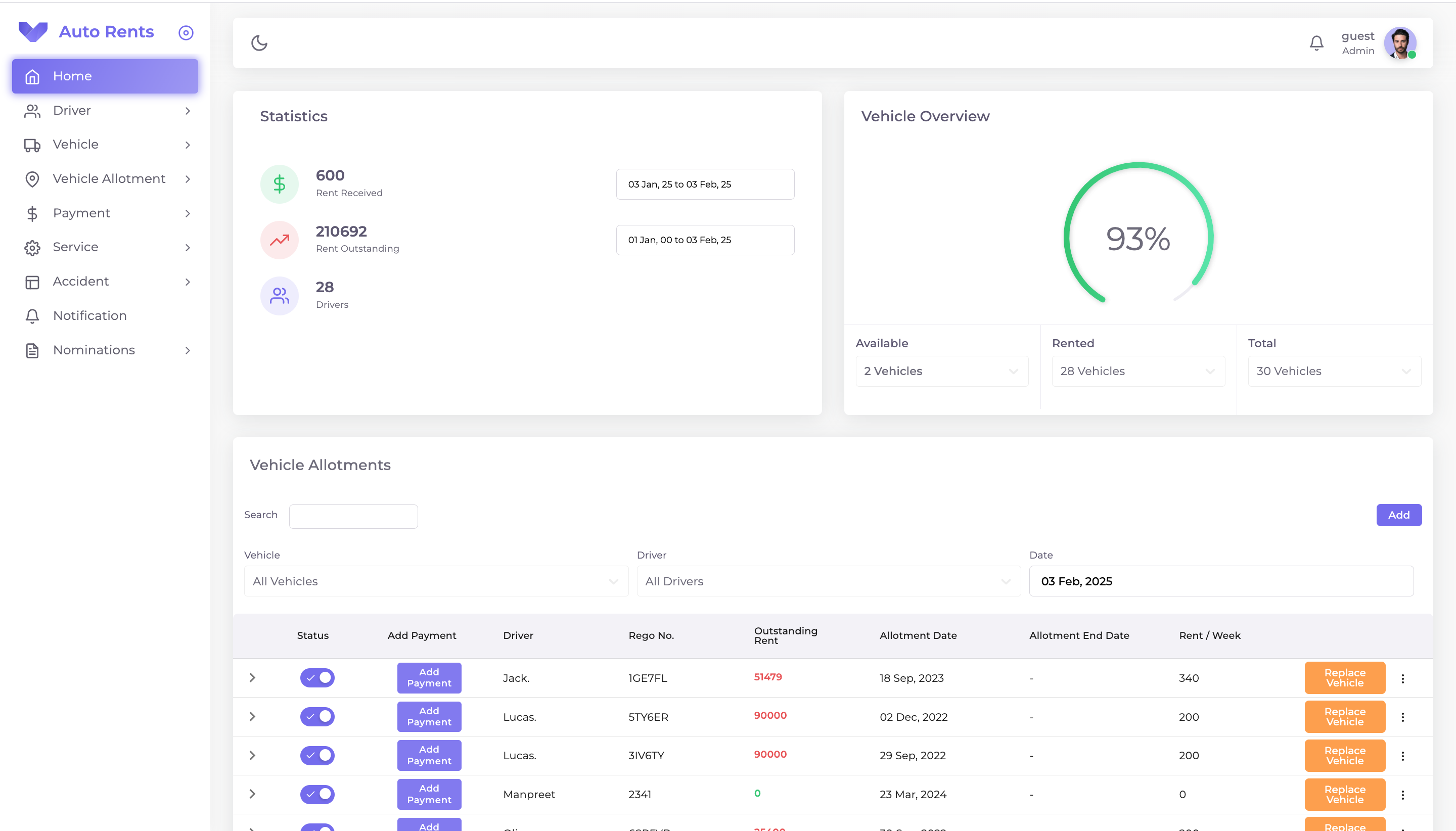Image resolution: width=1456 pixels, height=831 pixels.
Task: Toggle status switch for Jack's allotment
Action: click(x=317, y=677)
